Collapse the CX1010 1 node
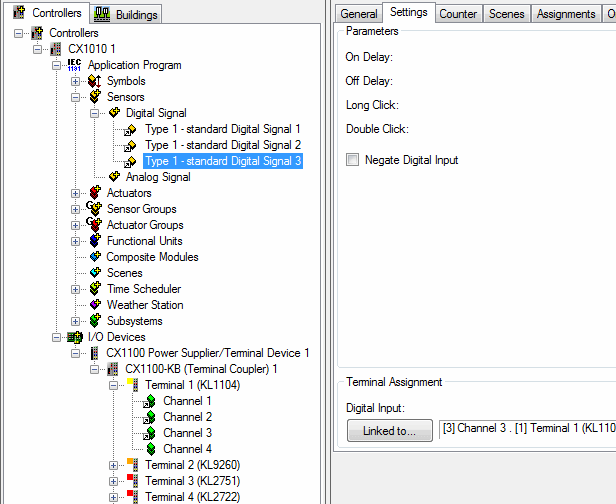The width and height of the screenshot is (616, 504). click(37, 49)
